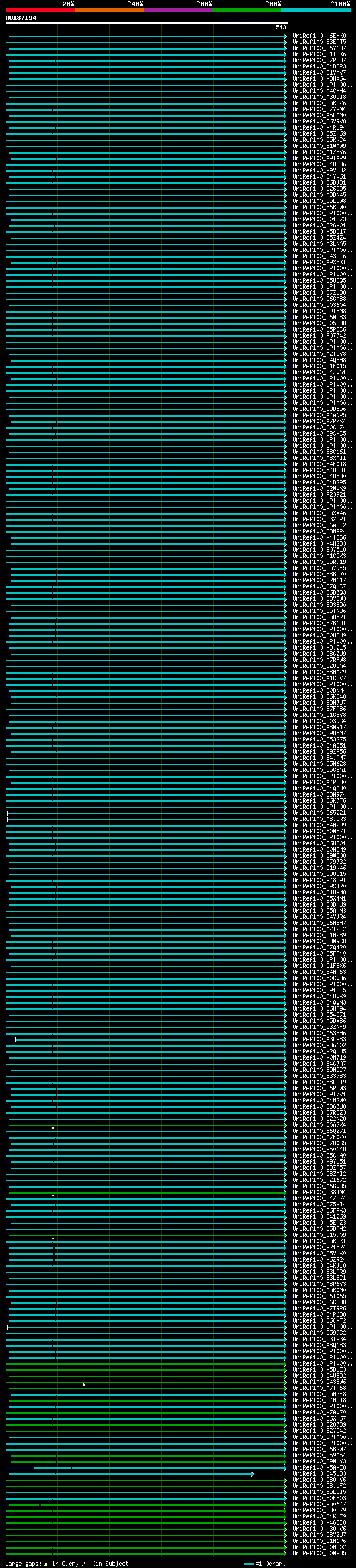Open hit UniRef100_C5M3E8

click(319, 1394)
